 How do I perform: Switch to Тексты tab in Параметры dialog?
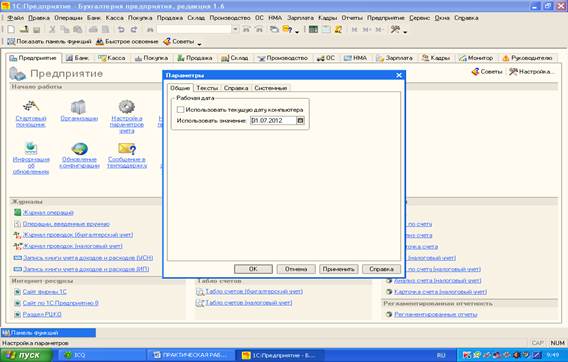[207, 88]
